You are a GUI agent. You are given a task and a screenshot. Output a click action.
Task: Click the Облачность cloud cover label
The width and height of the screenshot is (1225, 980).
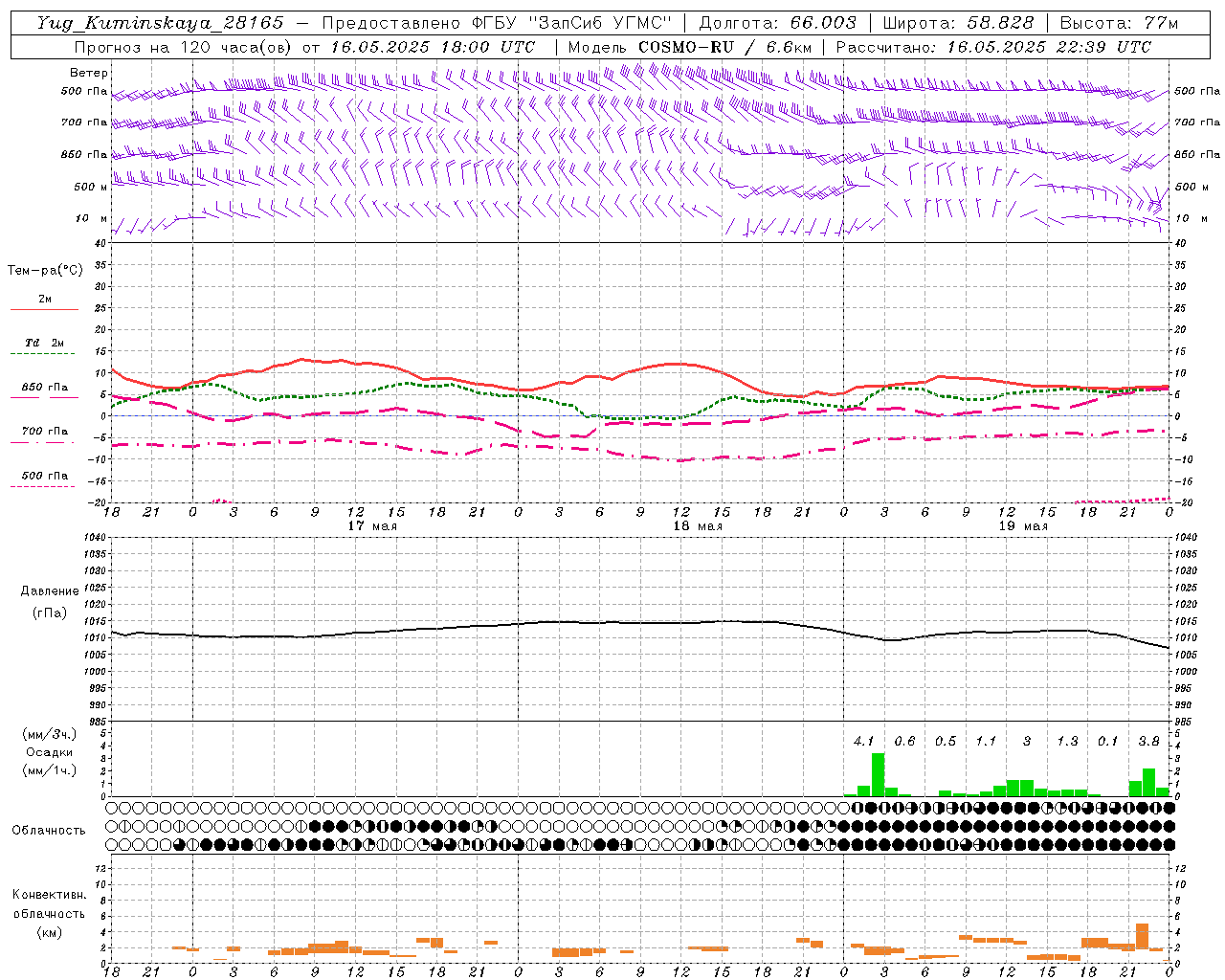tap(49, 831)
